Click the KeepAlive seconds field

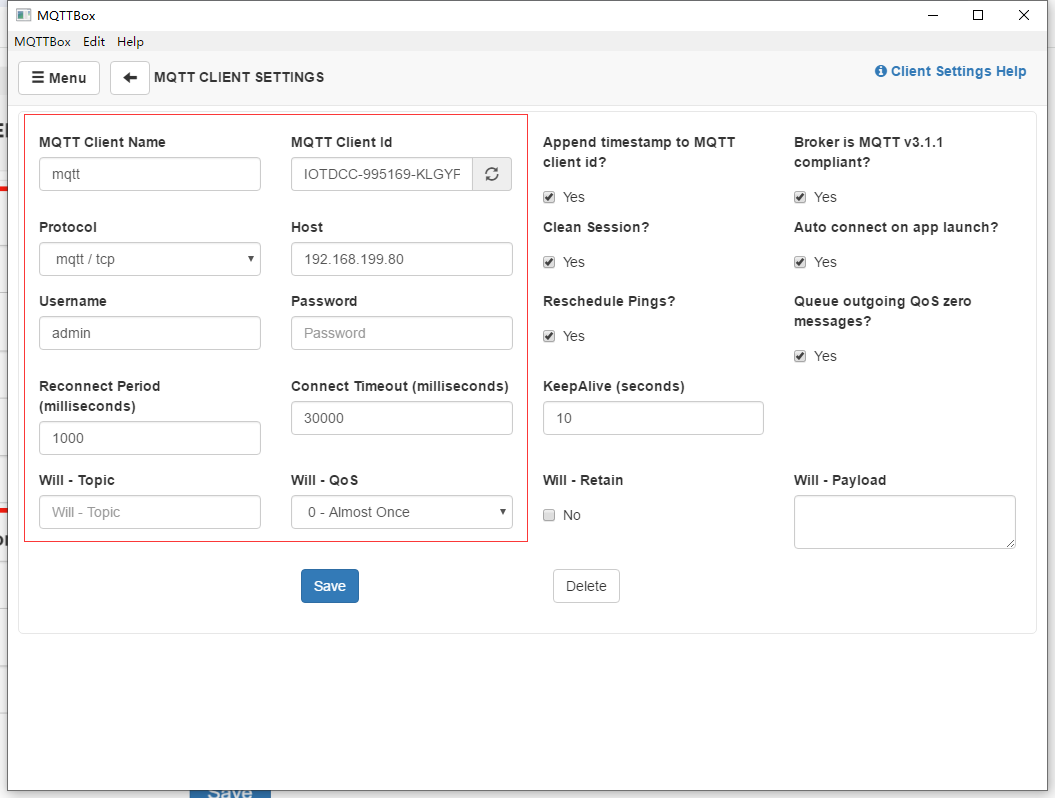point(653,418)
